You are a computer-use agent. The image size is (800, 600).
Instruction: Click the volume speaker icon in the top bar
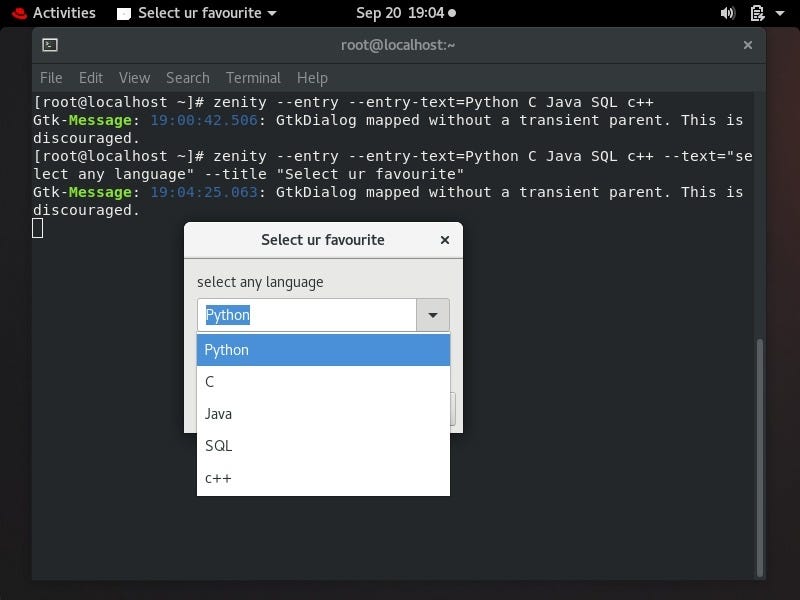click(729, 13)
